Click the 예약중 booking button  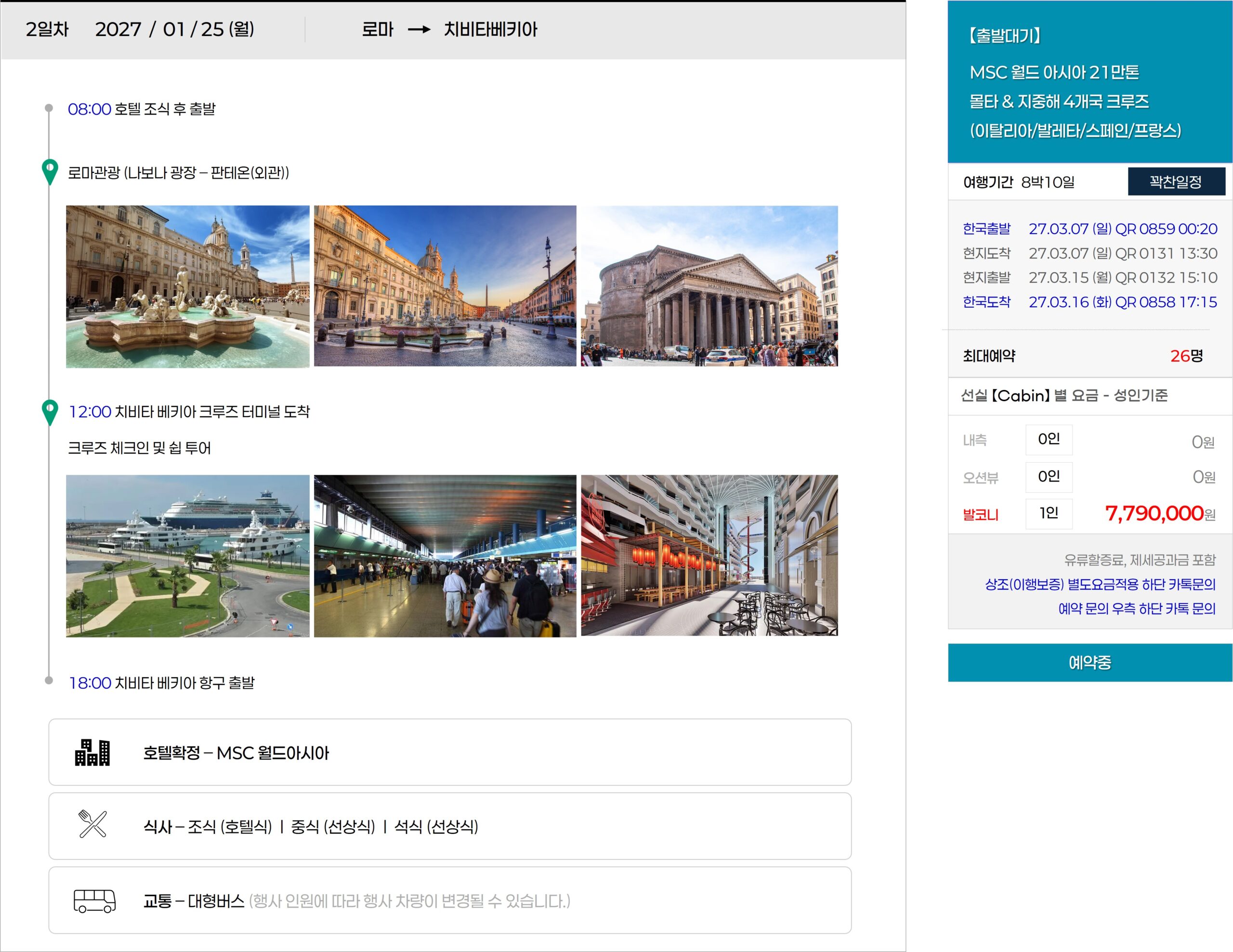click(1089, 663)
